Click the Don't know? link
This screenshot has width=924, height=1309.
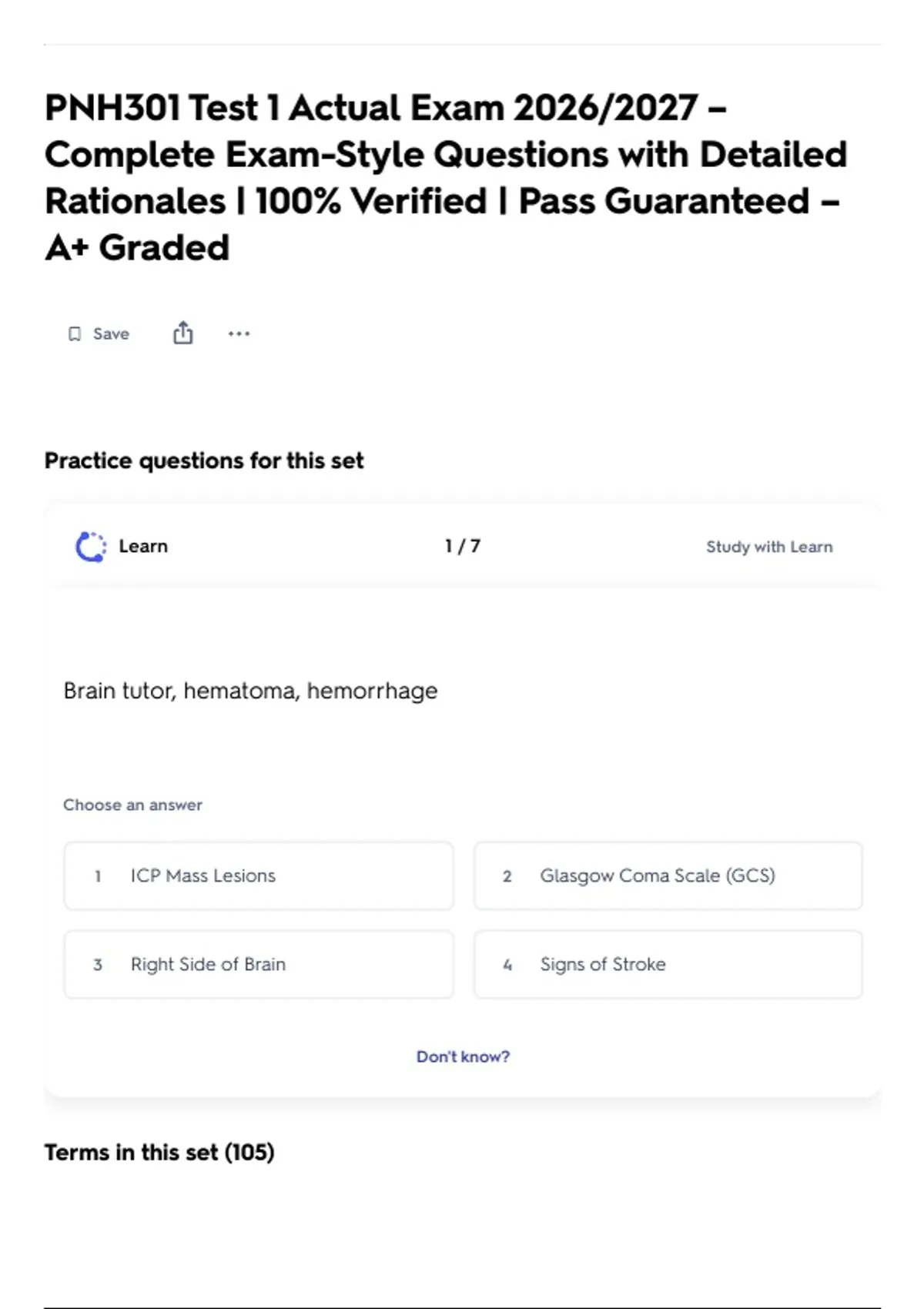(x=463, y=1056)
